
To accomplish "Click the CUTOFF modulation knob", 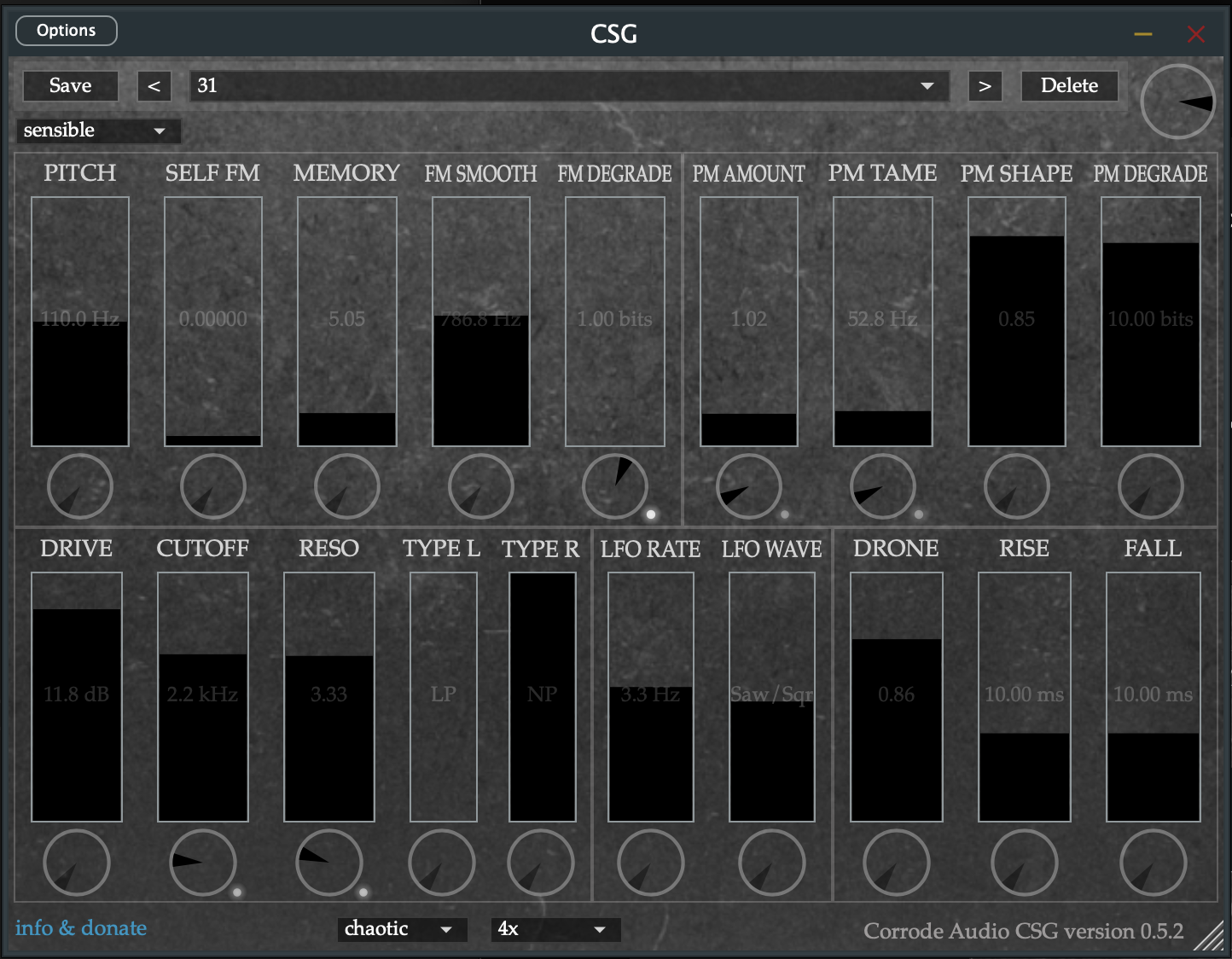I will click(203, 862).
